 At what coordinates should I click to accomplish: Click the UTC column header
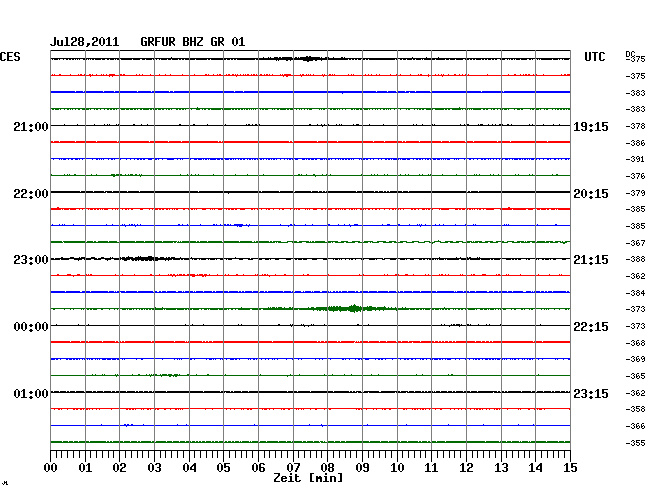point(594,57)
